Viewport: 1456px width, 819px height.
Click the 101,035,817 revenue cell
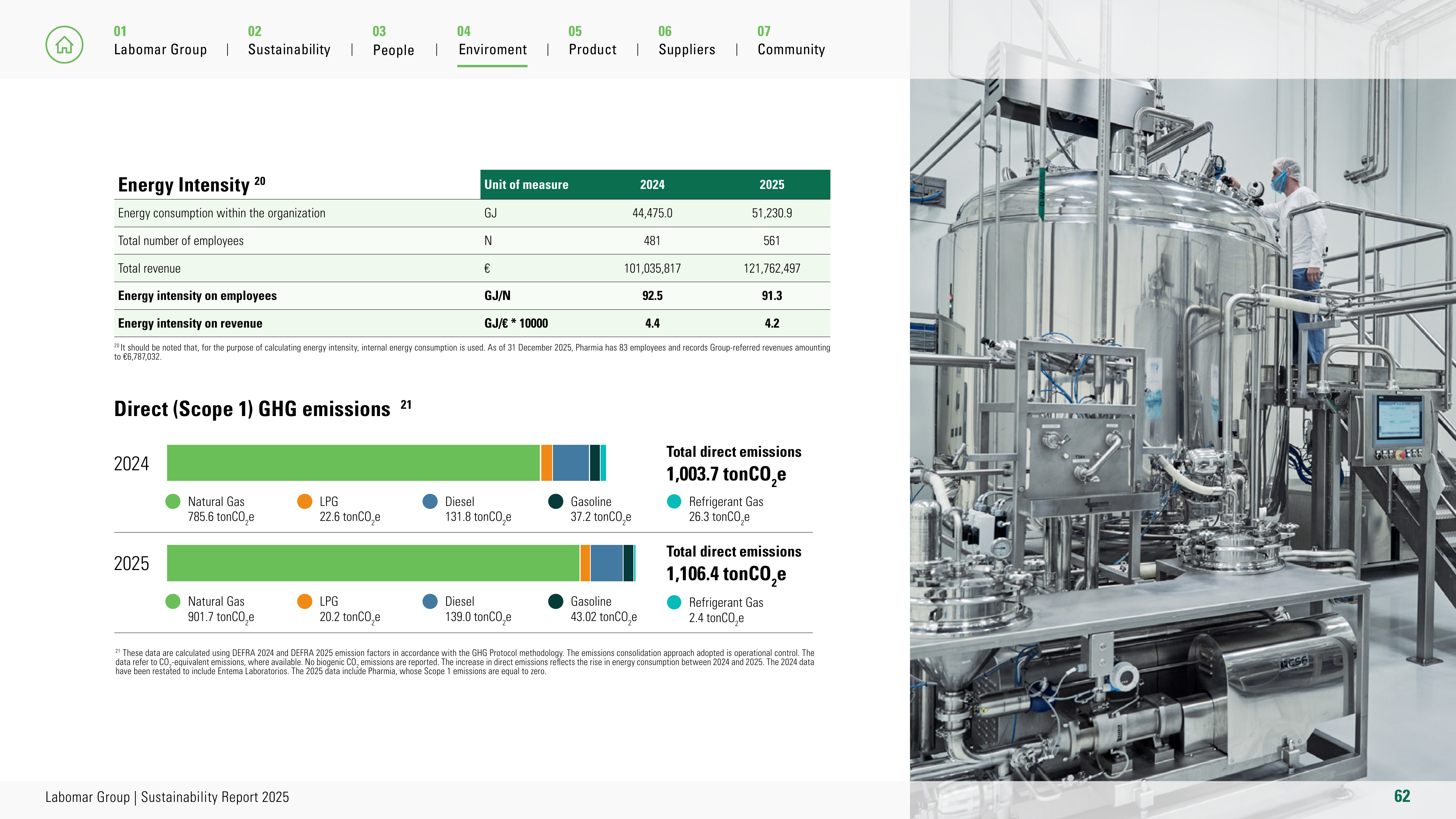tap(652, 269)
